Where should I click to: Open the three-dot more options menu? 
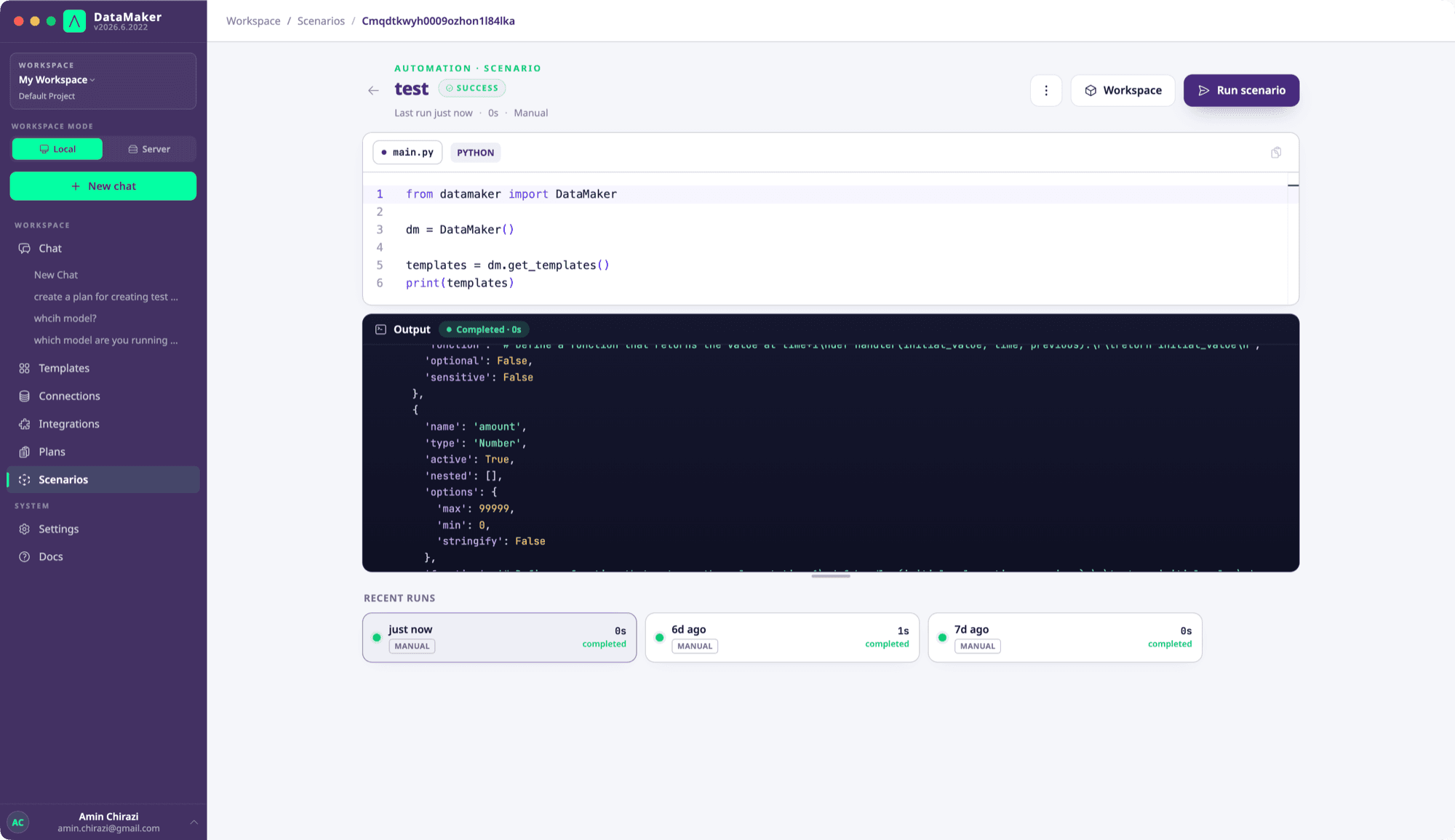point(1046,91)
